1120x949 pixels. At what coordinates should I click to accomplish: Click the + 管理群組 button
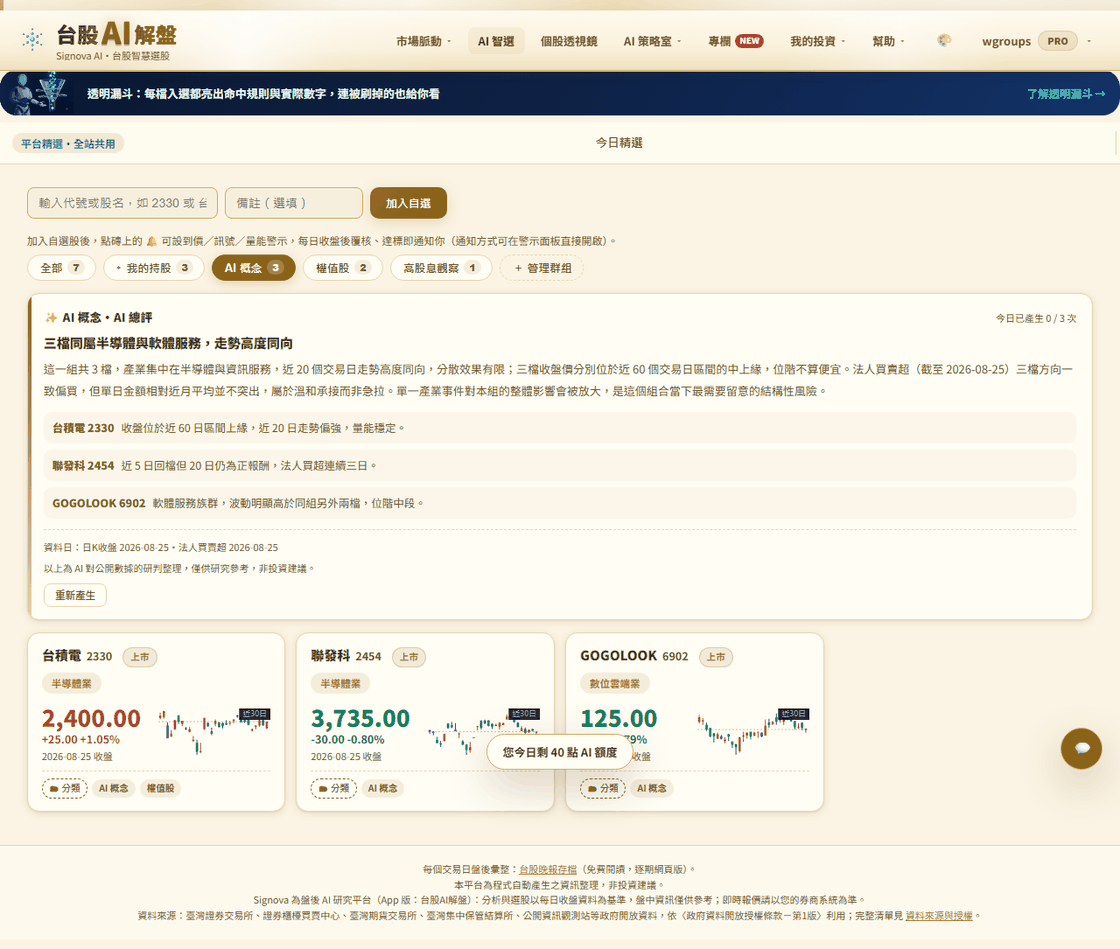542,268
